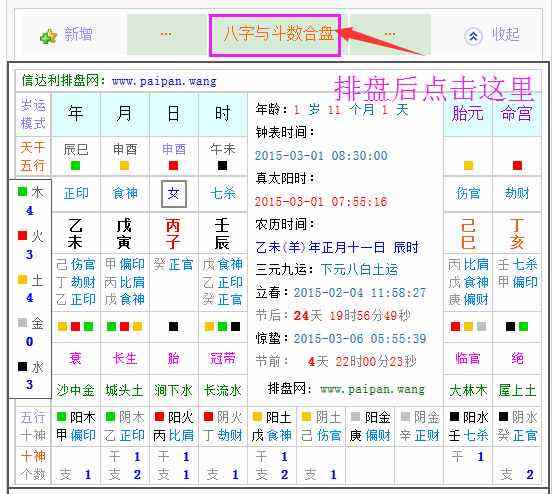Click the green star 新增 icon

(x=48, y=36)
